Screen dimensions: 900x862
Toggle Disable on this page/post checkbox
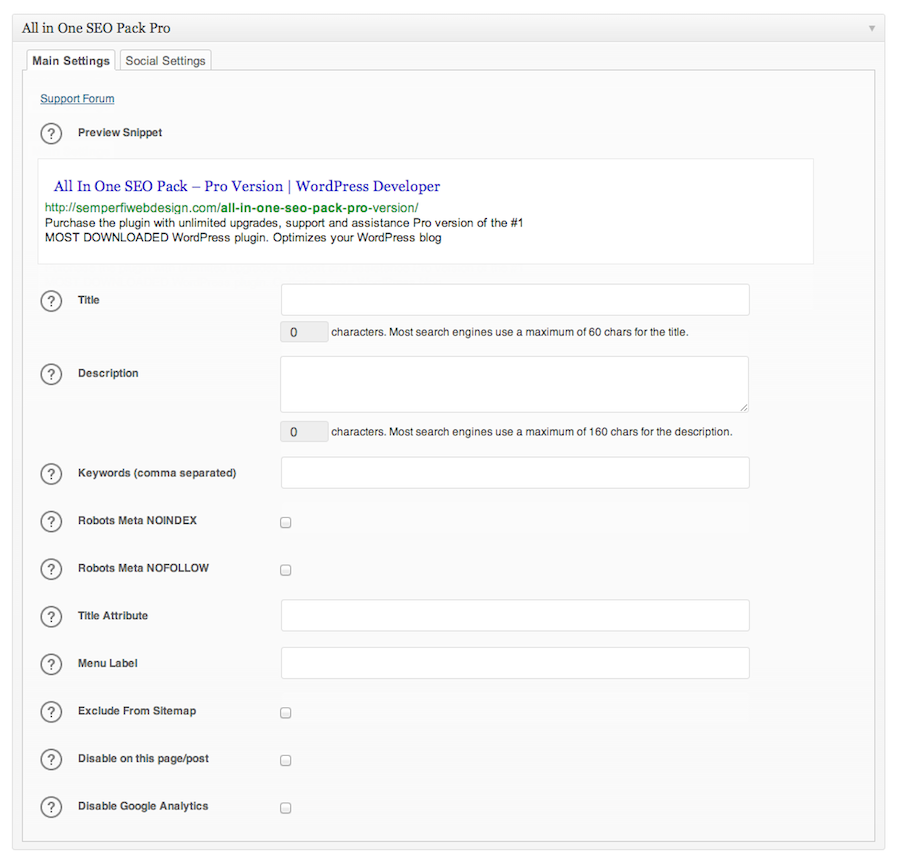286,761
